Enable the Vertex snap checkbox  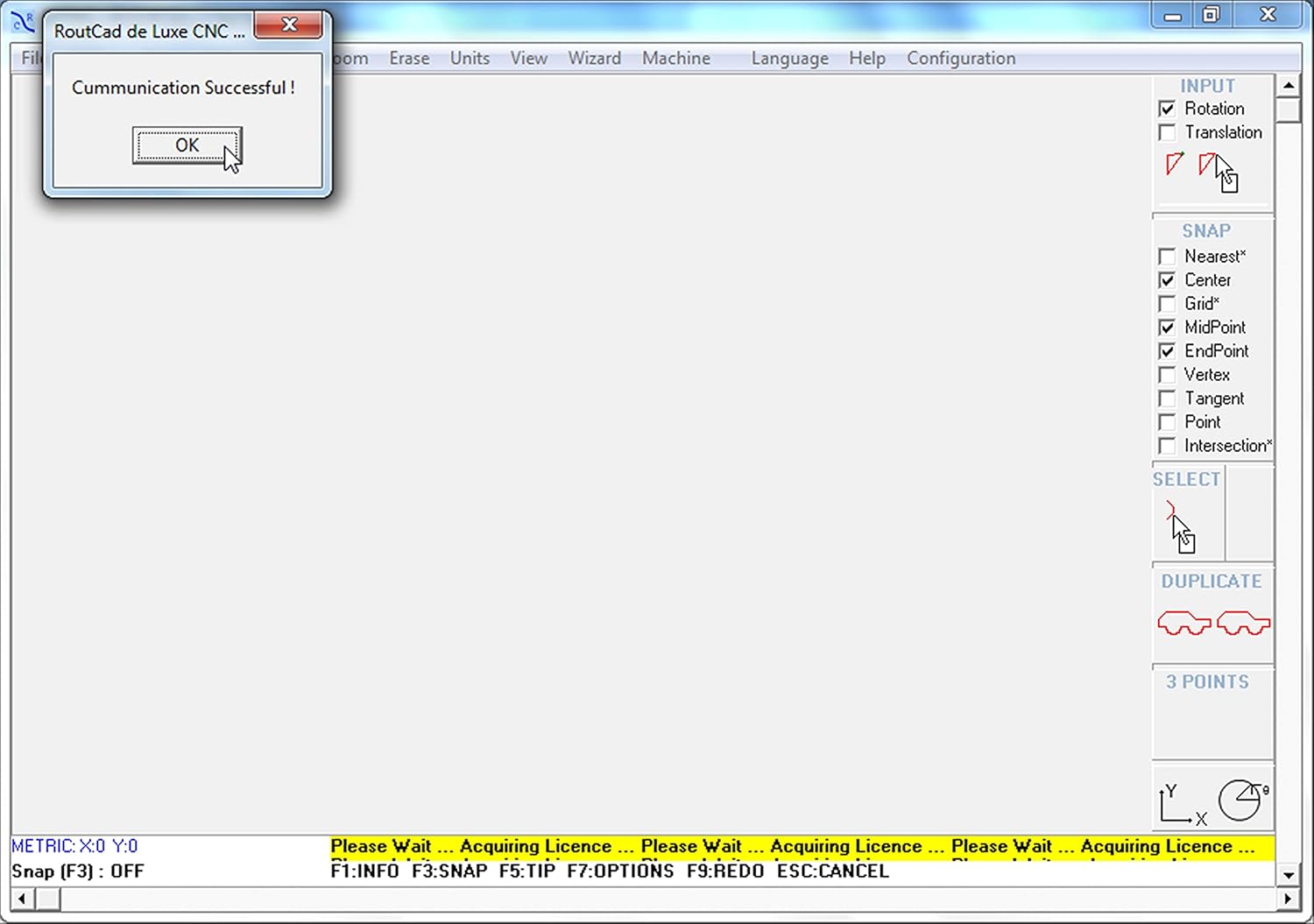(1167, 375)
